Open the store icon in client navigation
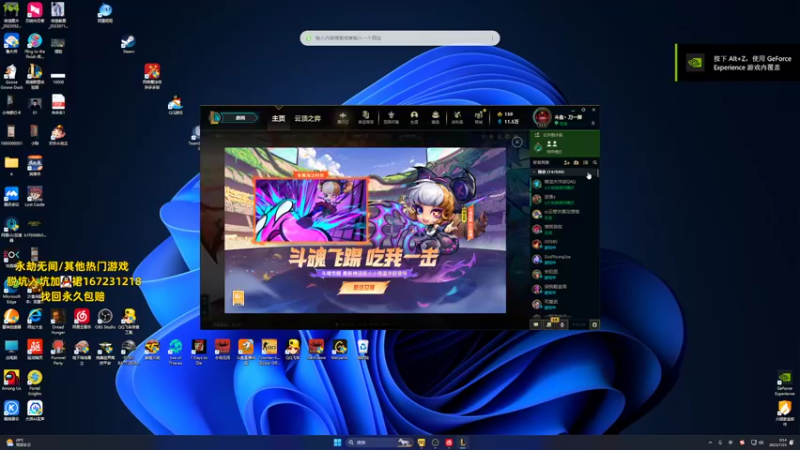This screenshot has width=800, height=450. pos(479,117)
